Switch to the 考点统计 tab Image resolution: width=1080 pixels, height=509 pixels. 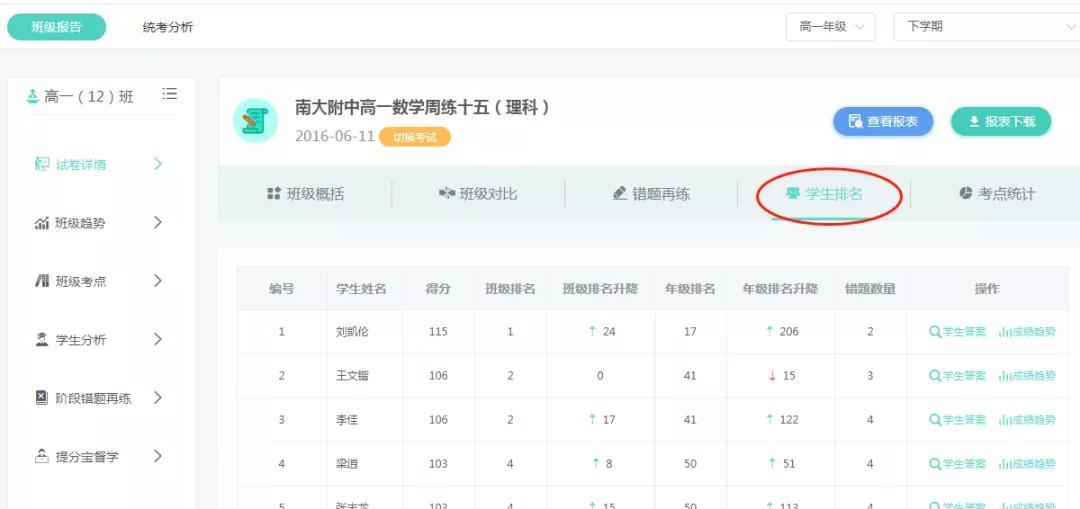tap(996, 194)
